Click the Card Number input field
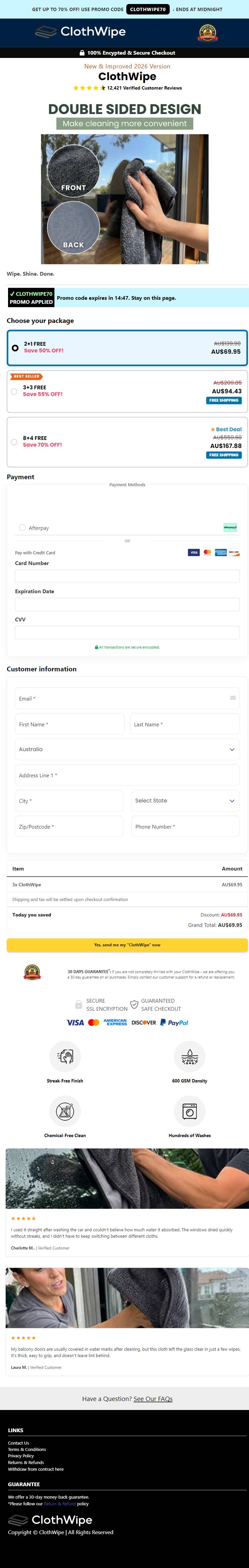 (x=127, y=576)
